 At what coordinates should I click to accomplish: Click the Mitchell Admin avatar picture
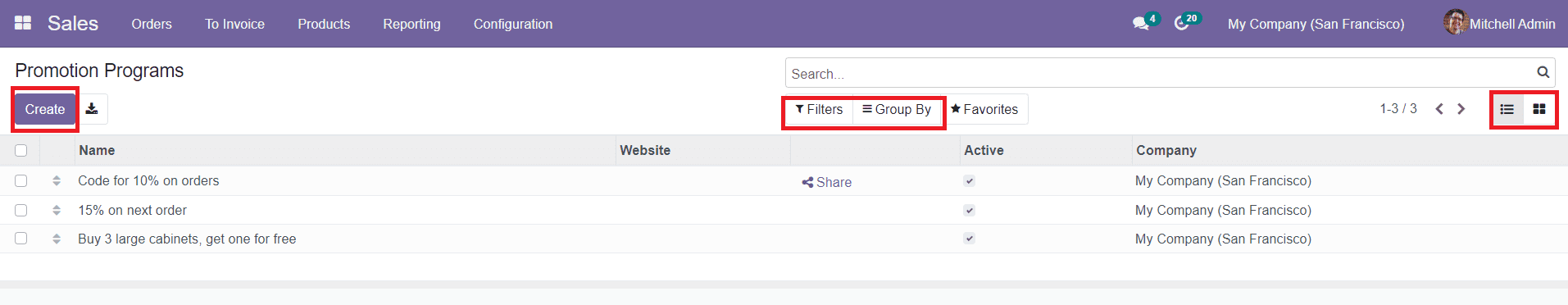(1456, 22)
